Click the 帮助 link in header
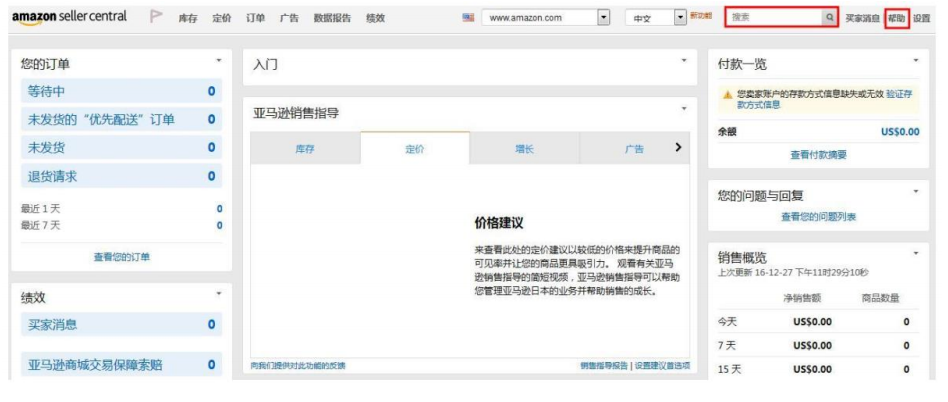Screen dimensions: 948x402 896,18
